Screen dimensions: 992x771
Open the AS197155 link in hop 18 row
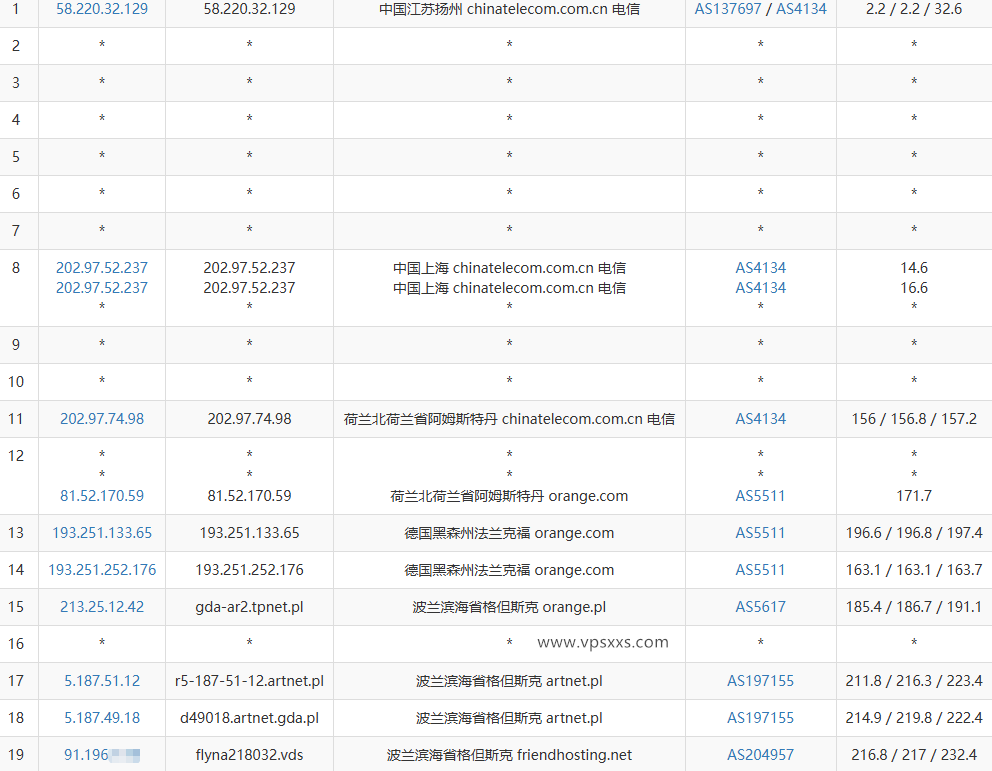760,718
